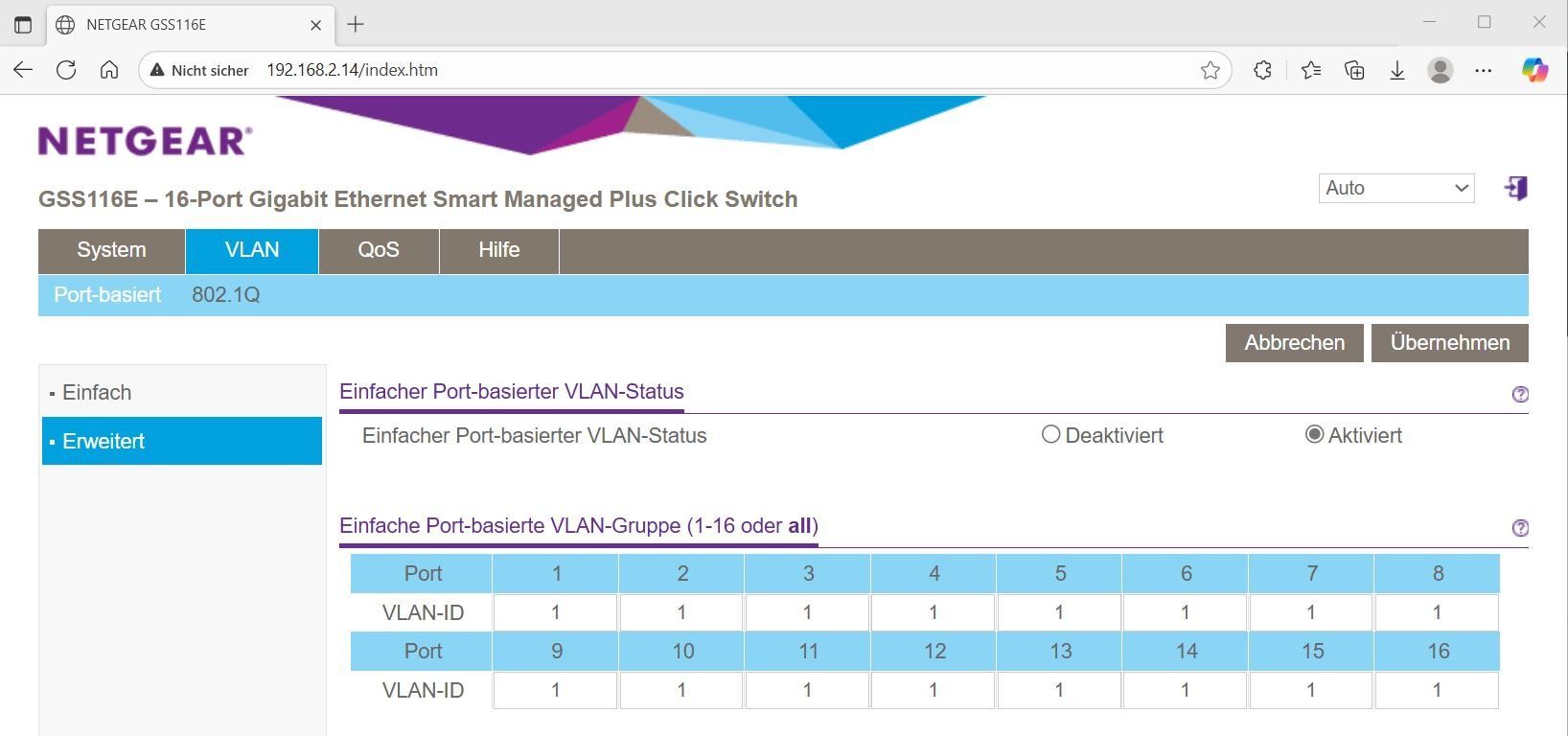The height and width of the screenshot is (736, 1568).
Task: Click the browser address bar URL
Action: [352, 70]
